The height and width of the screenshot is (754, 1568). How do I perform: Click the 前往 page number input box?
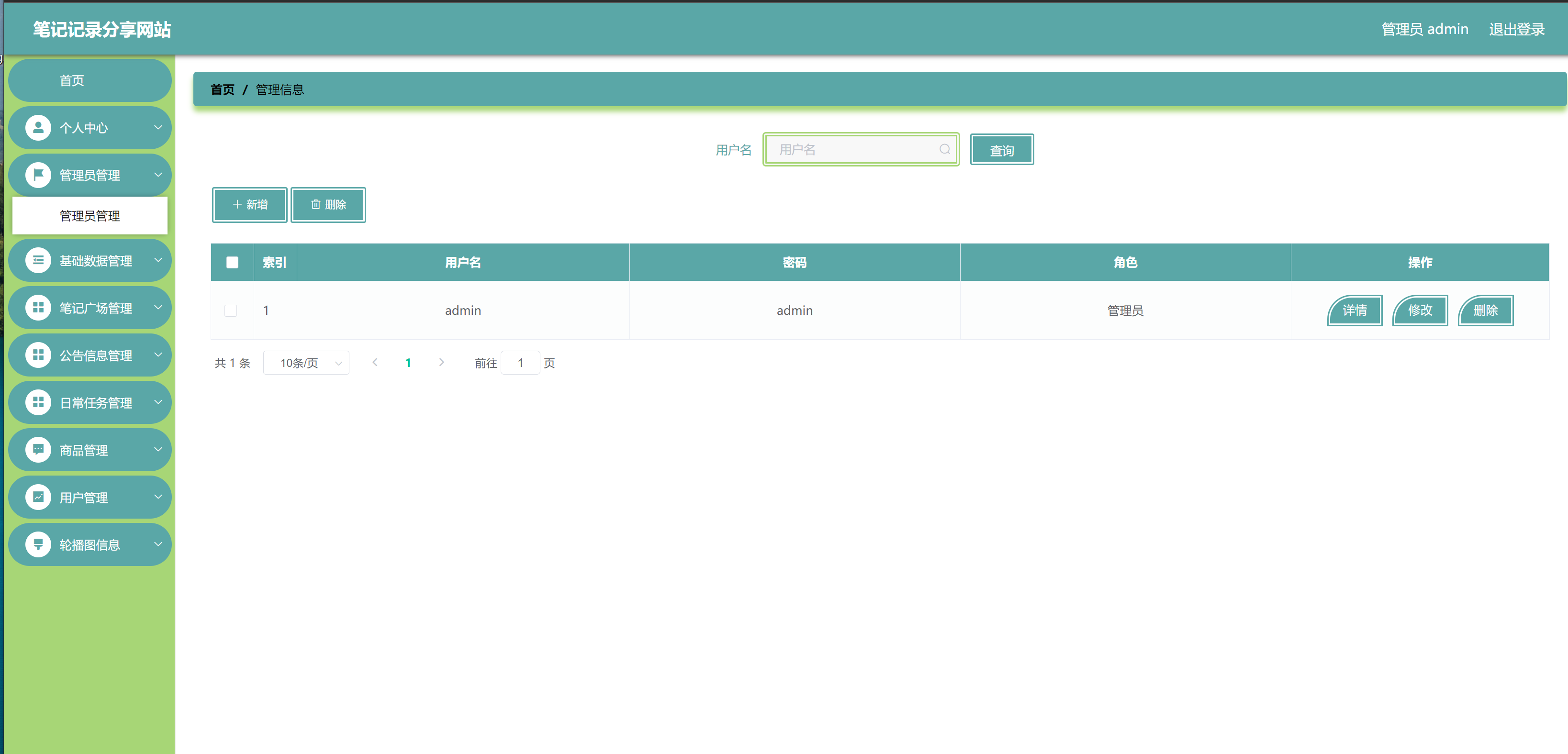tap(520, 363)
